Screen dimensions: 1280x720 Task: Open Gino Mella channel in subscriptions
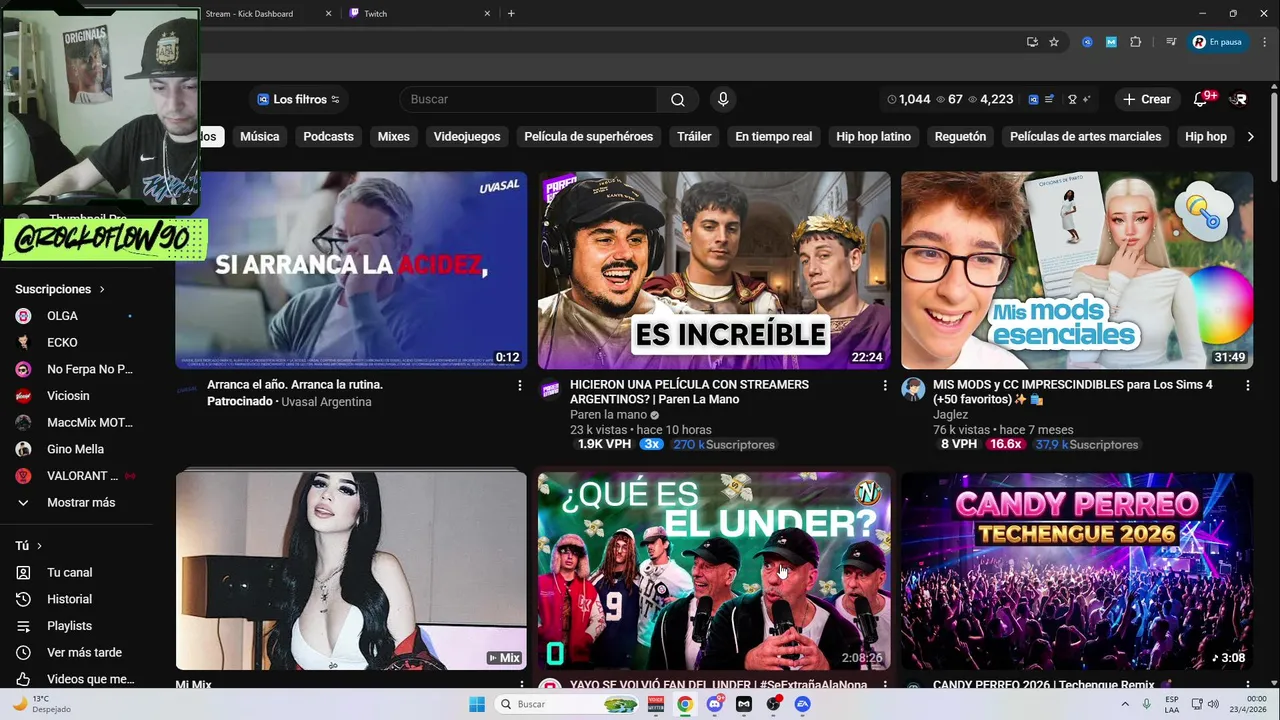pos(76,450)
